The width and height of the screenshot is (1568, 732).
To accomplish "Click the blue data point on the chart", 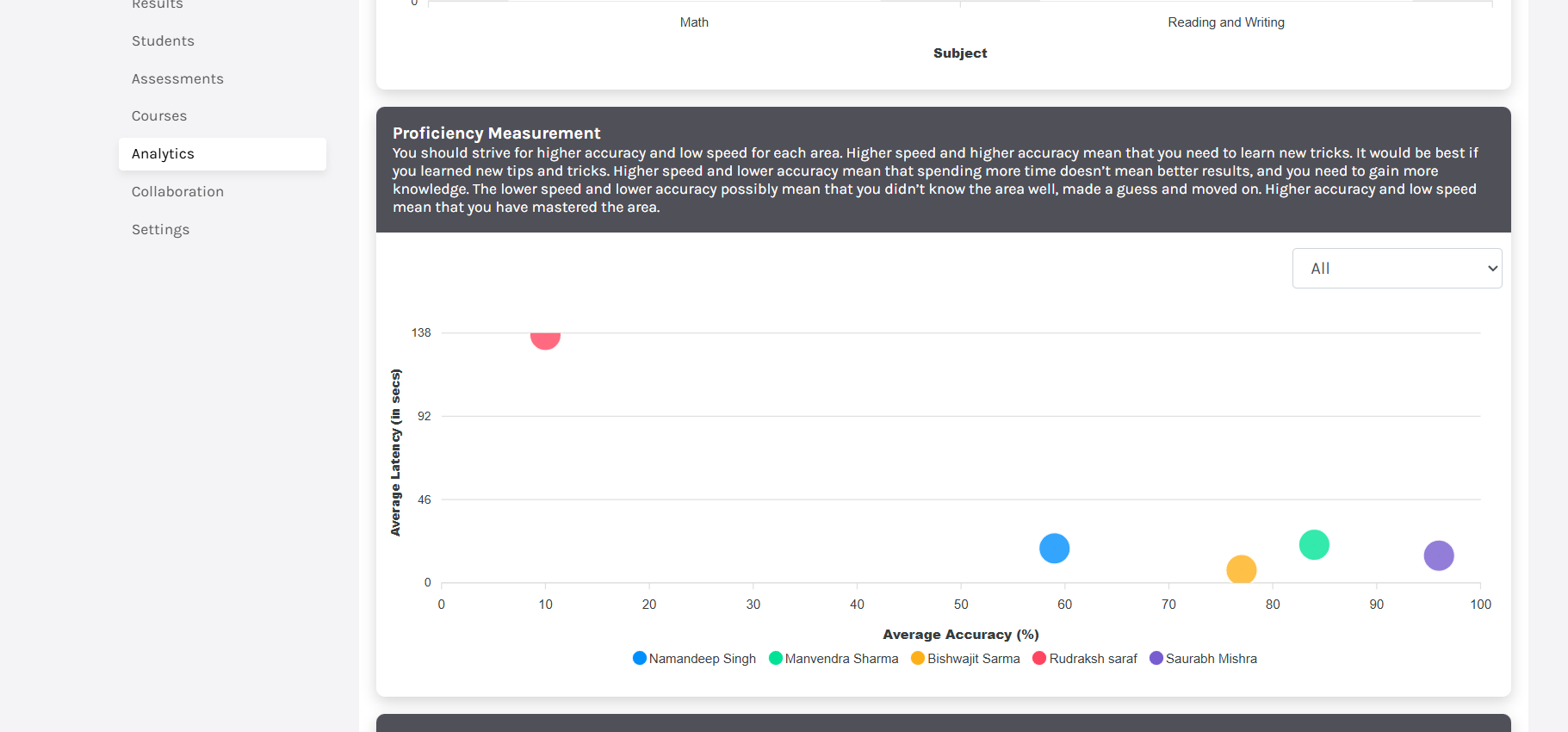I will click(x=1054, y=549).
